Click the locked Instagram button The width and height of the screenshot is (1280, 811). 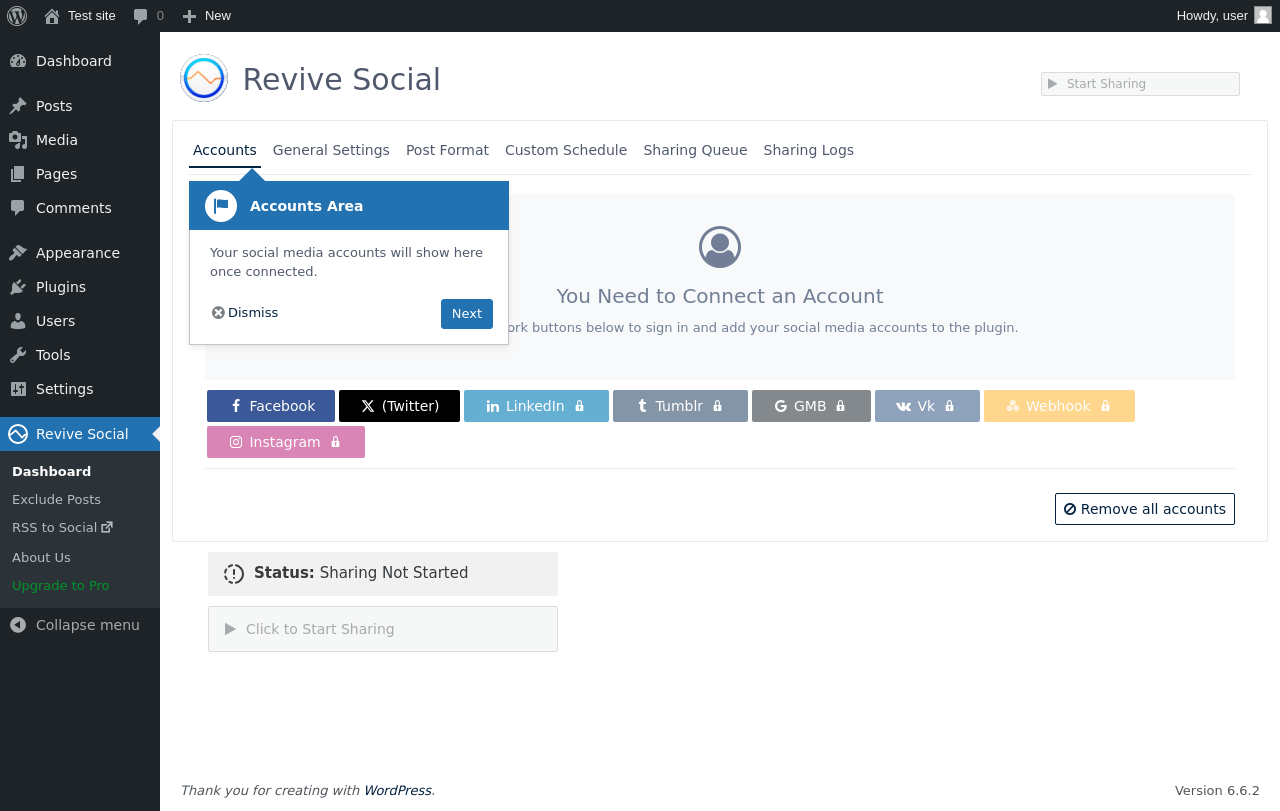point(286,442)
